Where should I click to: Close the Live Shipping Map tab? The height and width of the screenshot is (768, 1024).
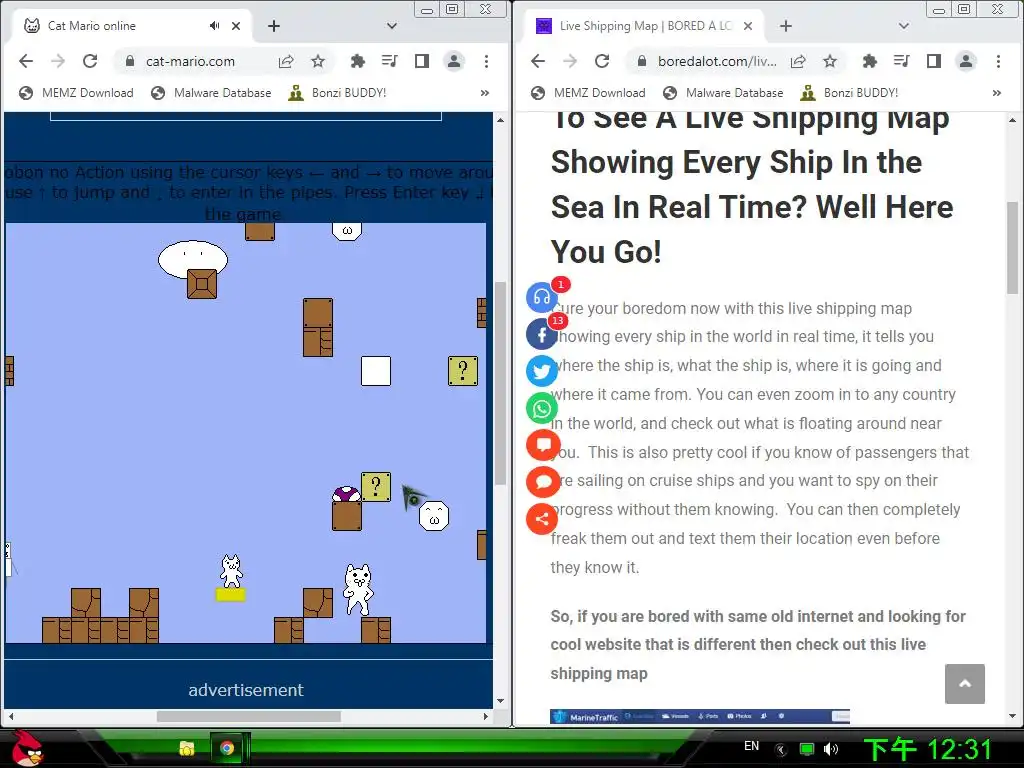click(x=748, y=26)
